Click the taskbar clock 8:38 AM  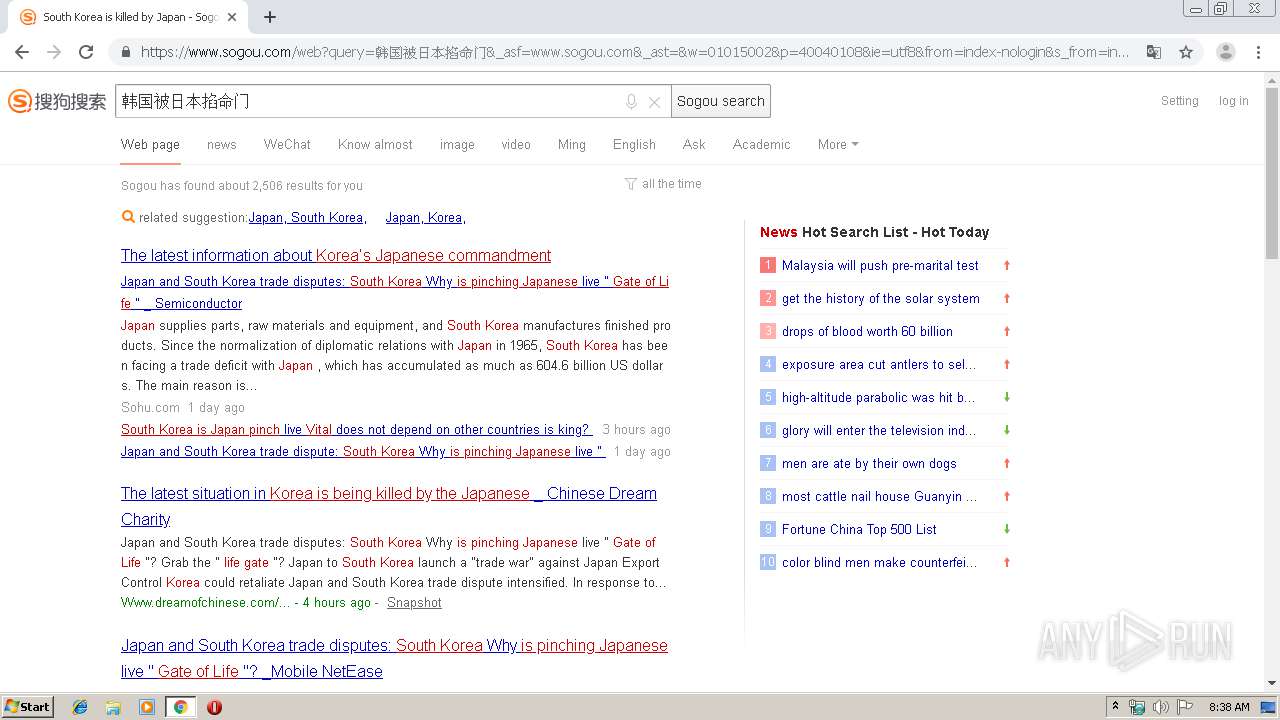1229,707
